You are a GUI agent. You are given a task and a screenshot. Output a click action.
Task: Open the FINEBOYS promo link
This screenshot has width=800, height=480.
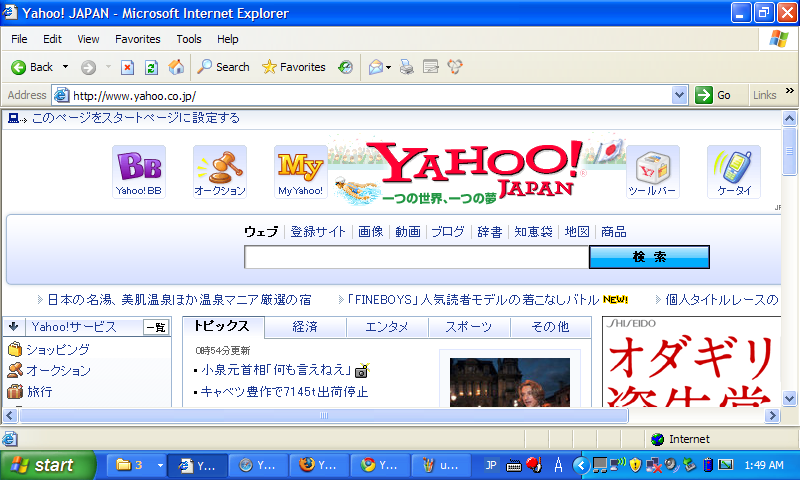(x=473, y=300)
